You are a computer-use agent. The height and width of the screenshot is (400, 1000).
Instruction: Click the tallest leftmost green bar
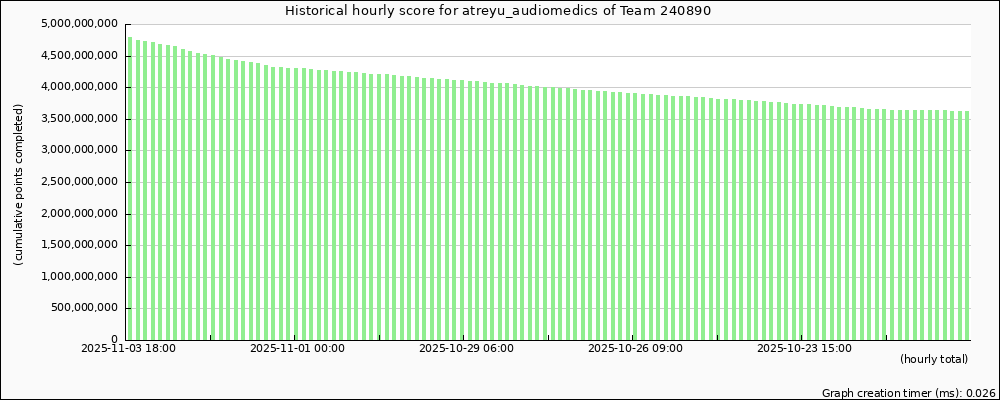[130, 188]
